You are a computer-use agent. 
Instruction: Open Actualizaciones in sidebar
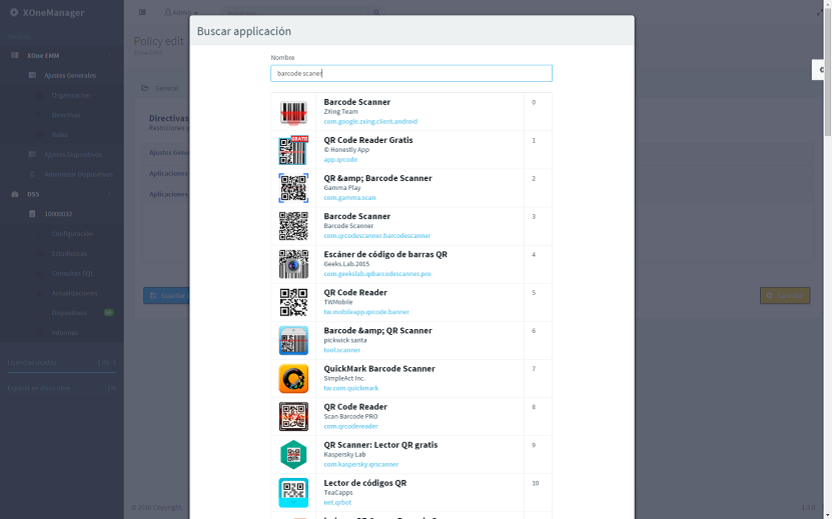pos(74,293)
